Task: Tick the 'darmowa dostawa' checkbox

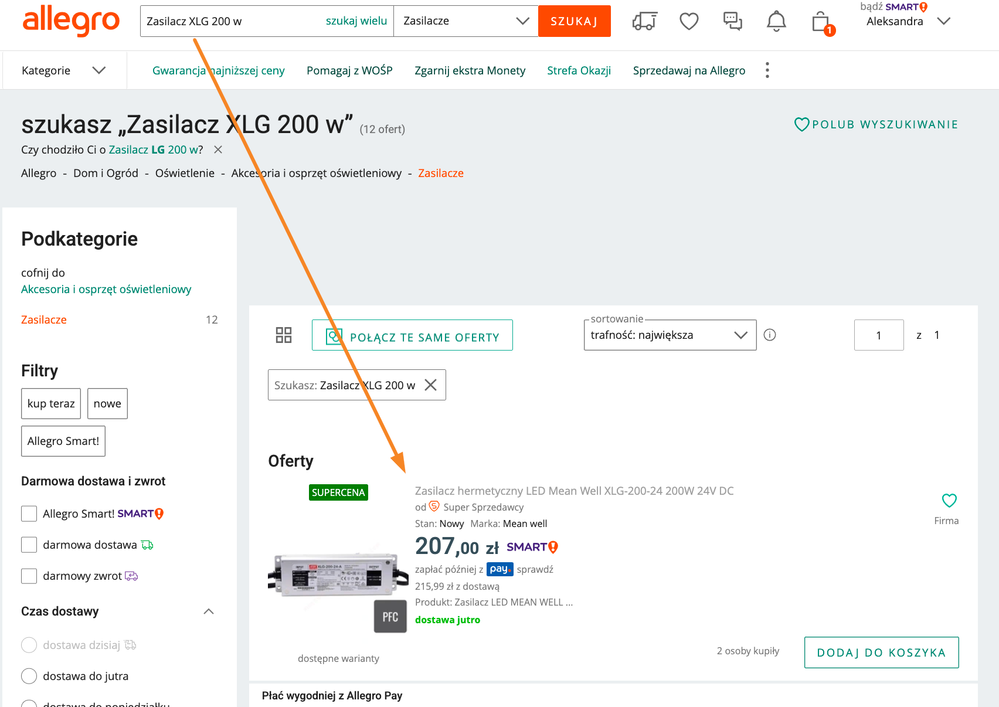Action: click(x=29, y=545)
